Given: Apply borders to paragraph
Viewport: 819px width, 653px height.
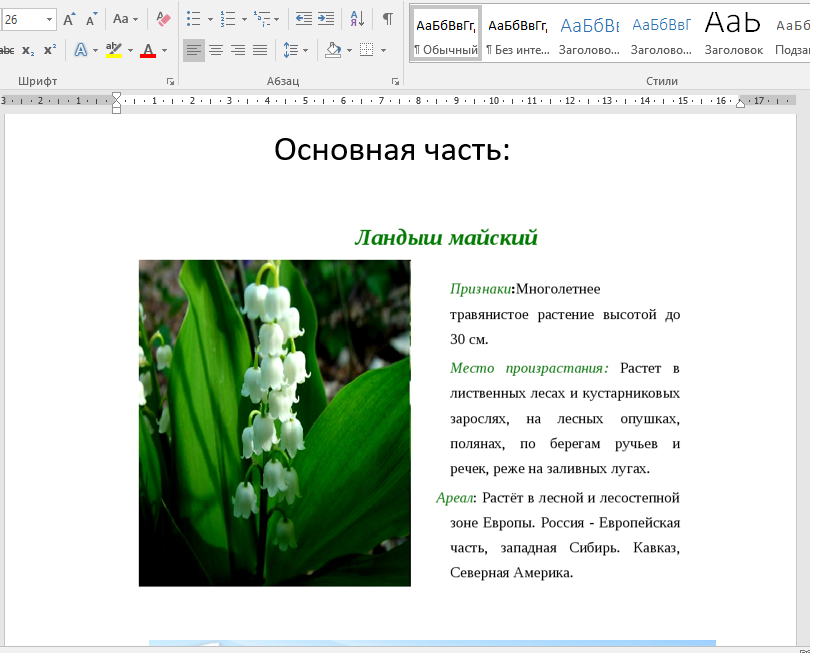Looking at the screenshot, I should (367, 50).
